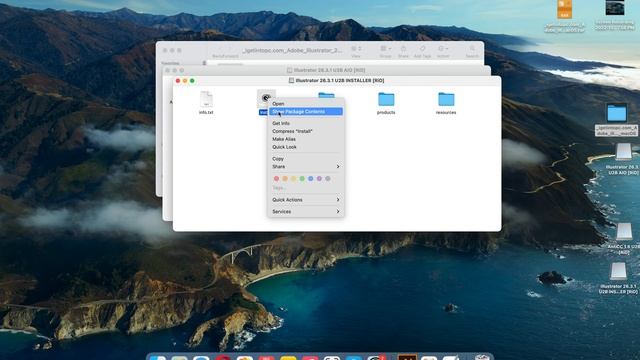Select the Illustrator U2B INSTALLER disk on desktop

[619, 271]
